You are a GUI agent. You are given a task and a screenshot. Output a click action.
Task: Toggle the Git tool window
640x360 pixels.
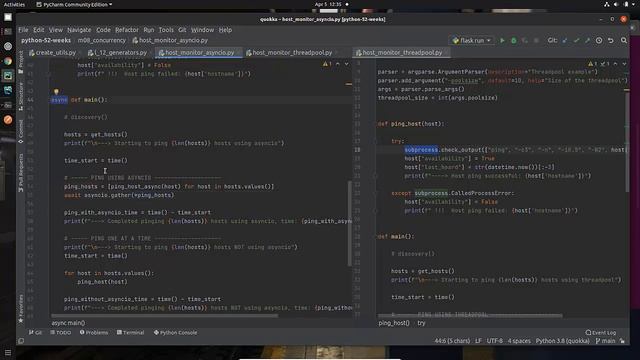click(35, 332)
